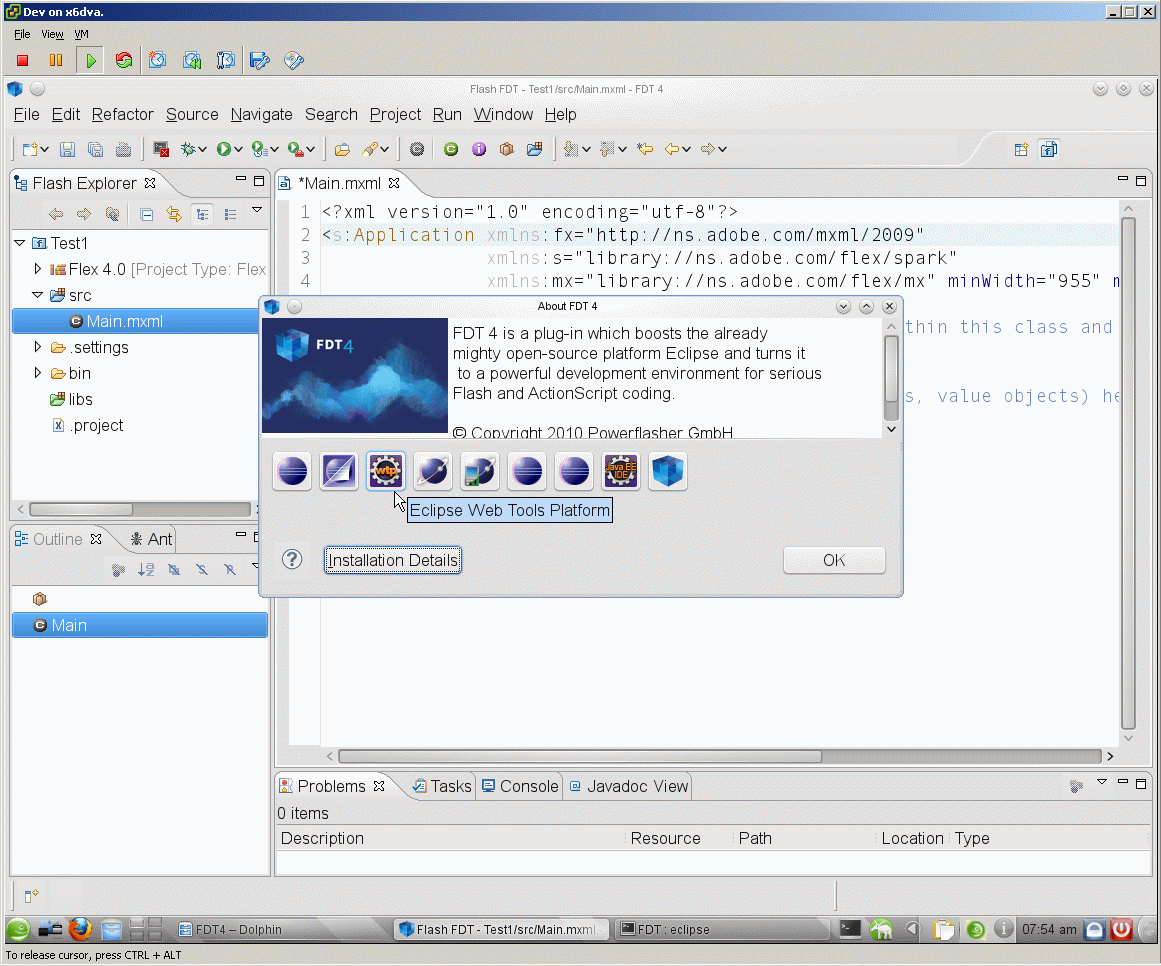Screen dimensions: 1161x966
Task: Toggle Link with Editor in Flash Explorer
Action: click(174, 215)
